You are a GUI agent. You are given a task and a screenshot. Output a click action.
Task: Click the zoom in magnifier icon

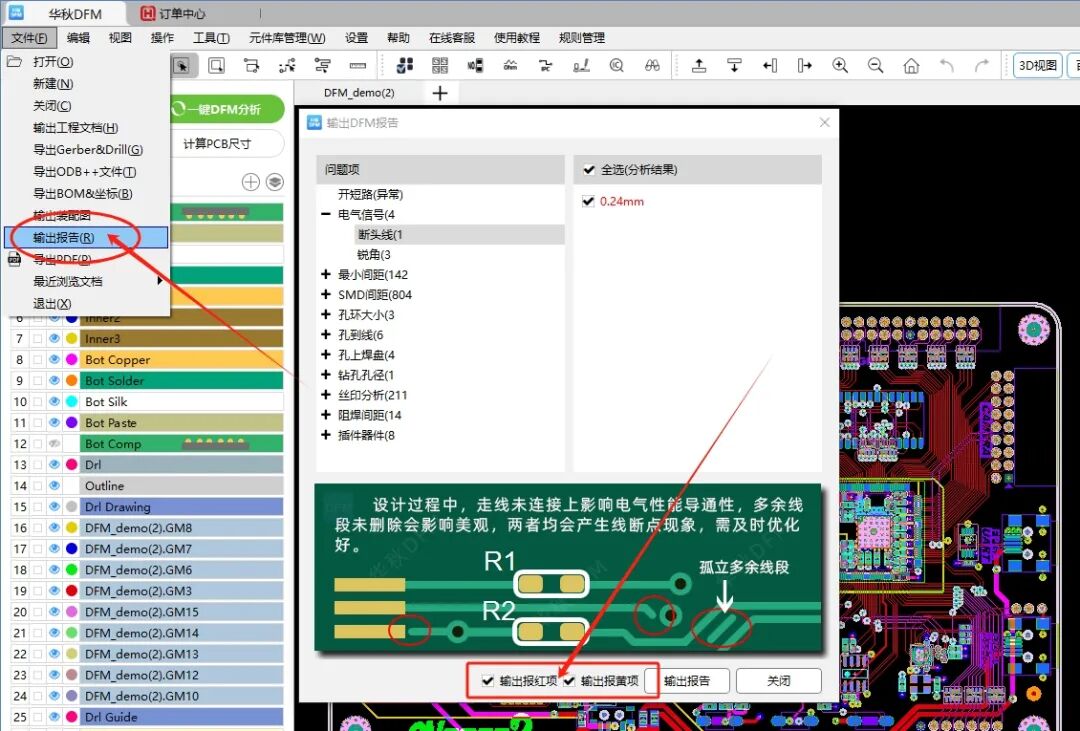point(840,65)
